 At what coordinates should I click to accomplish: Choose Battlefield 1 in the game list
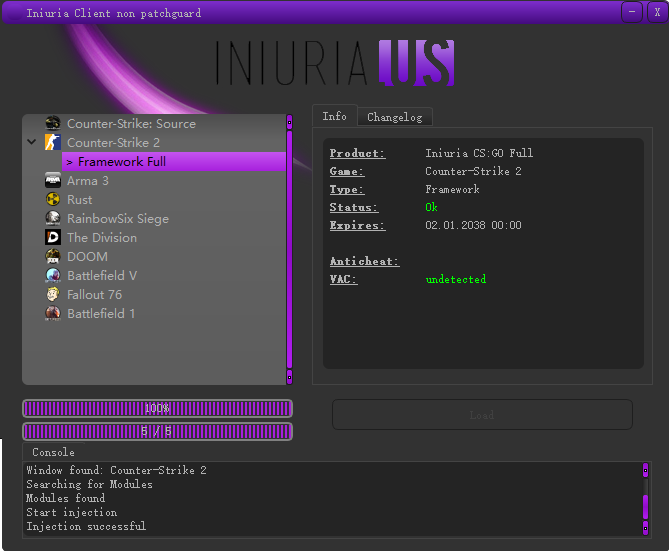[x=101, y=314]
